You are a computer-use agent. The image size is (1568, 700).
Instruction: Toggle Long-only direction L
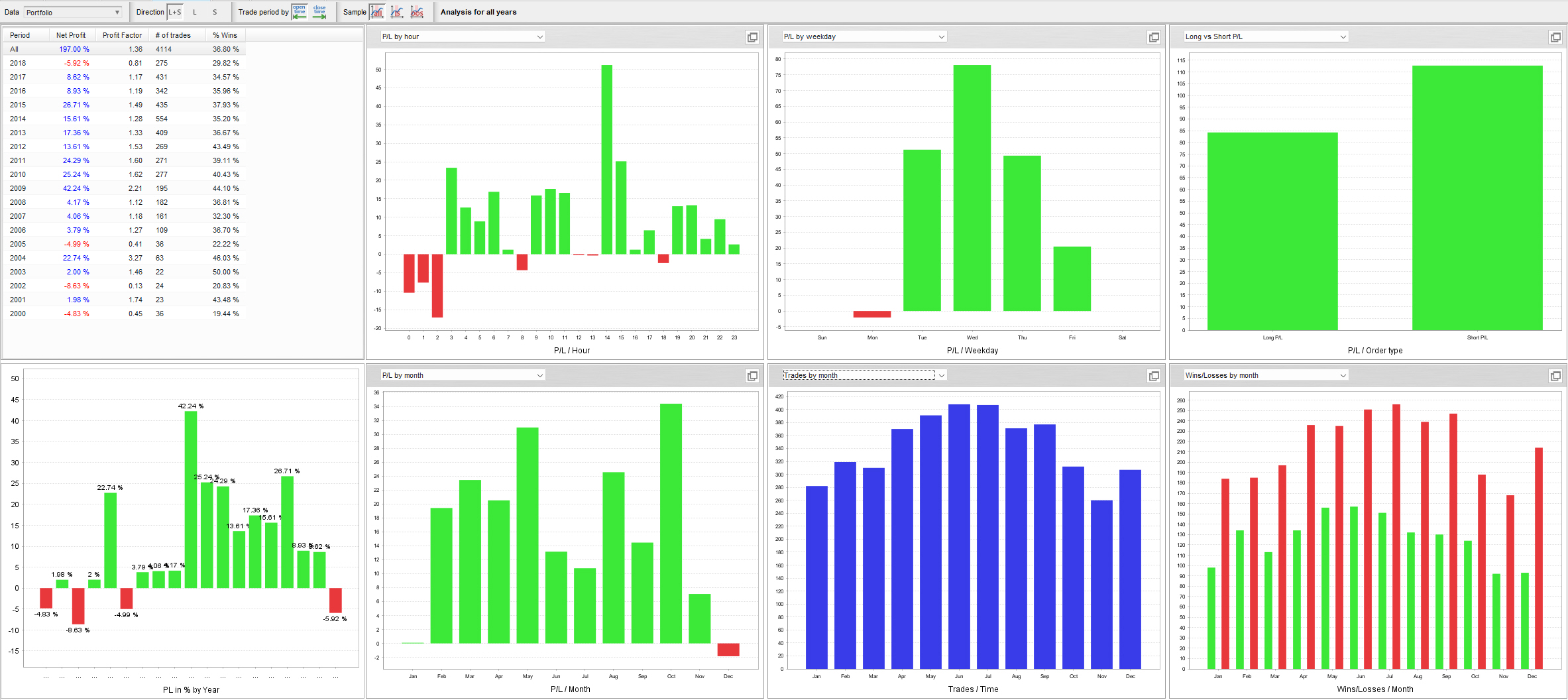click(x=195, y=12)
